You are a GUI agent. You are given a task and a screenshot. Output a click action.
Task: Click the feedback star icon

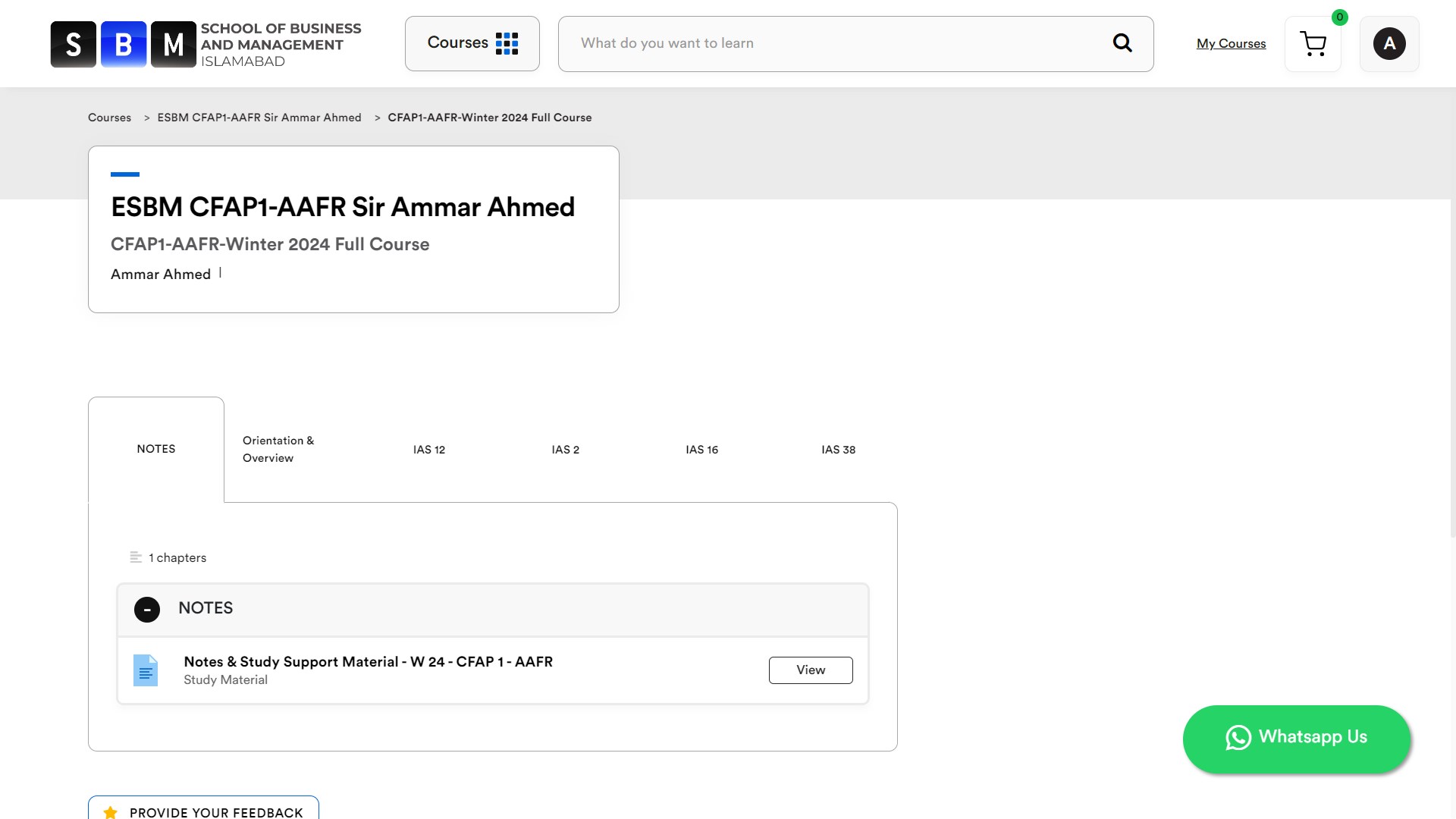[x=111, y=812]
